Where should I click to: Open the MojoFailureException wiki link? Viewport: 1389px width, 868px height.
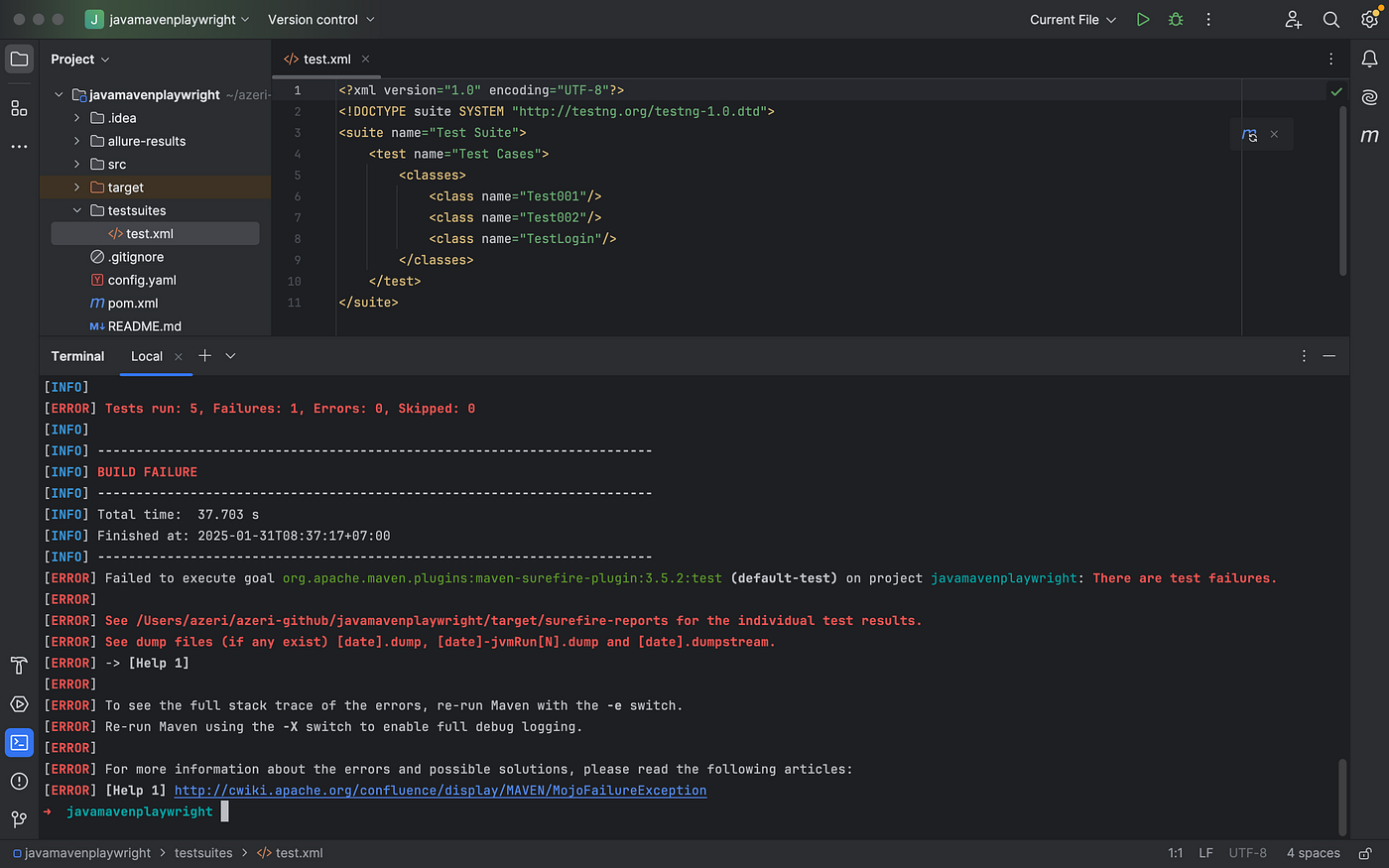(441, 791)
